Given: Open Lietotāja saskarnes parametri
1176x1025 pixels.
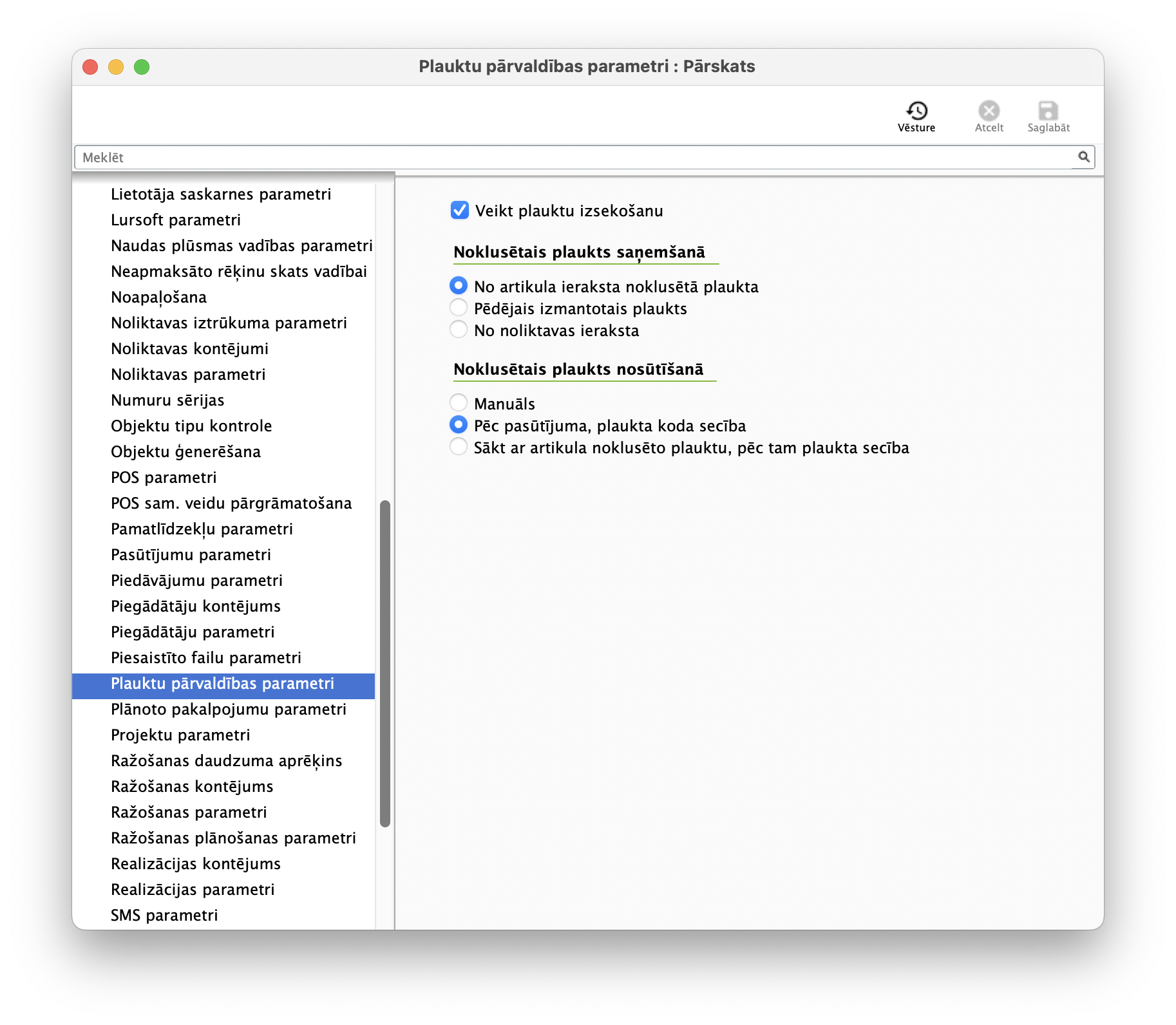Looking at the screenshot, I should tap(223, 194).
